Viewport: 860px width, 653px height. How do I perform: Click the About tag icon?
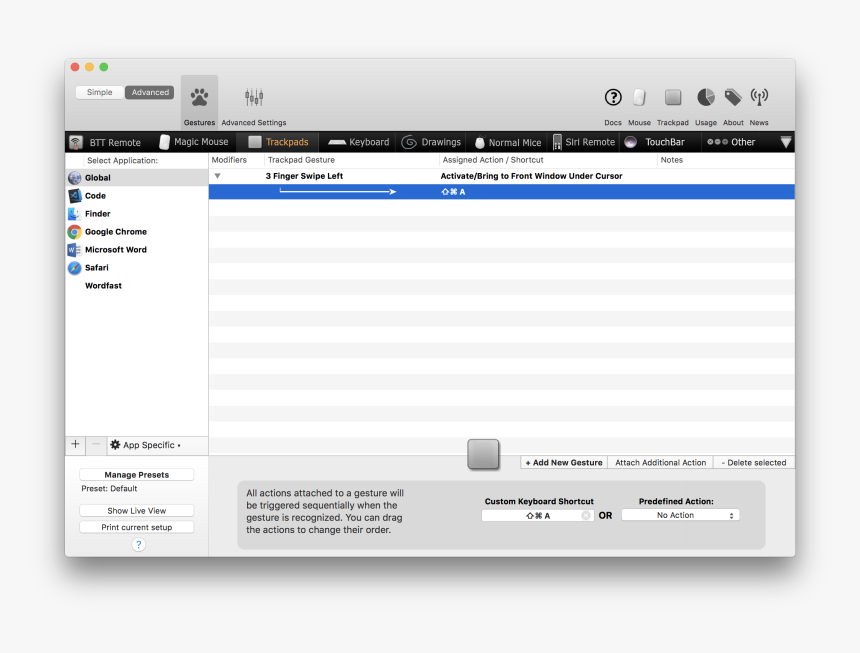click(733, 96)
